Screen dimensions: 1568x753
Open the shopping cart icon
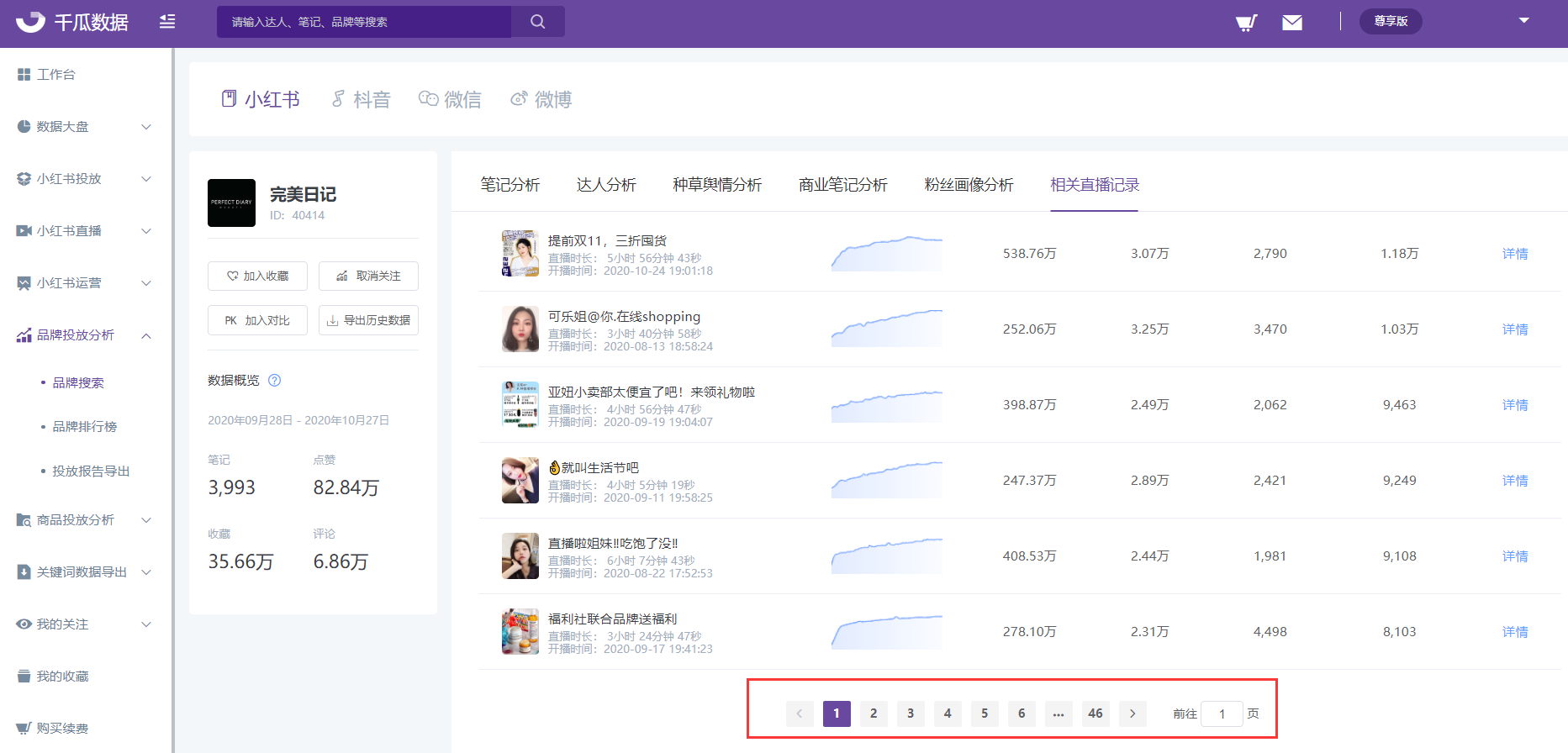(x=1246, y=22)
